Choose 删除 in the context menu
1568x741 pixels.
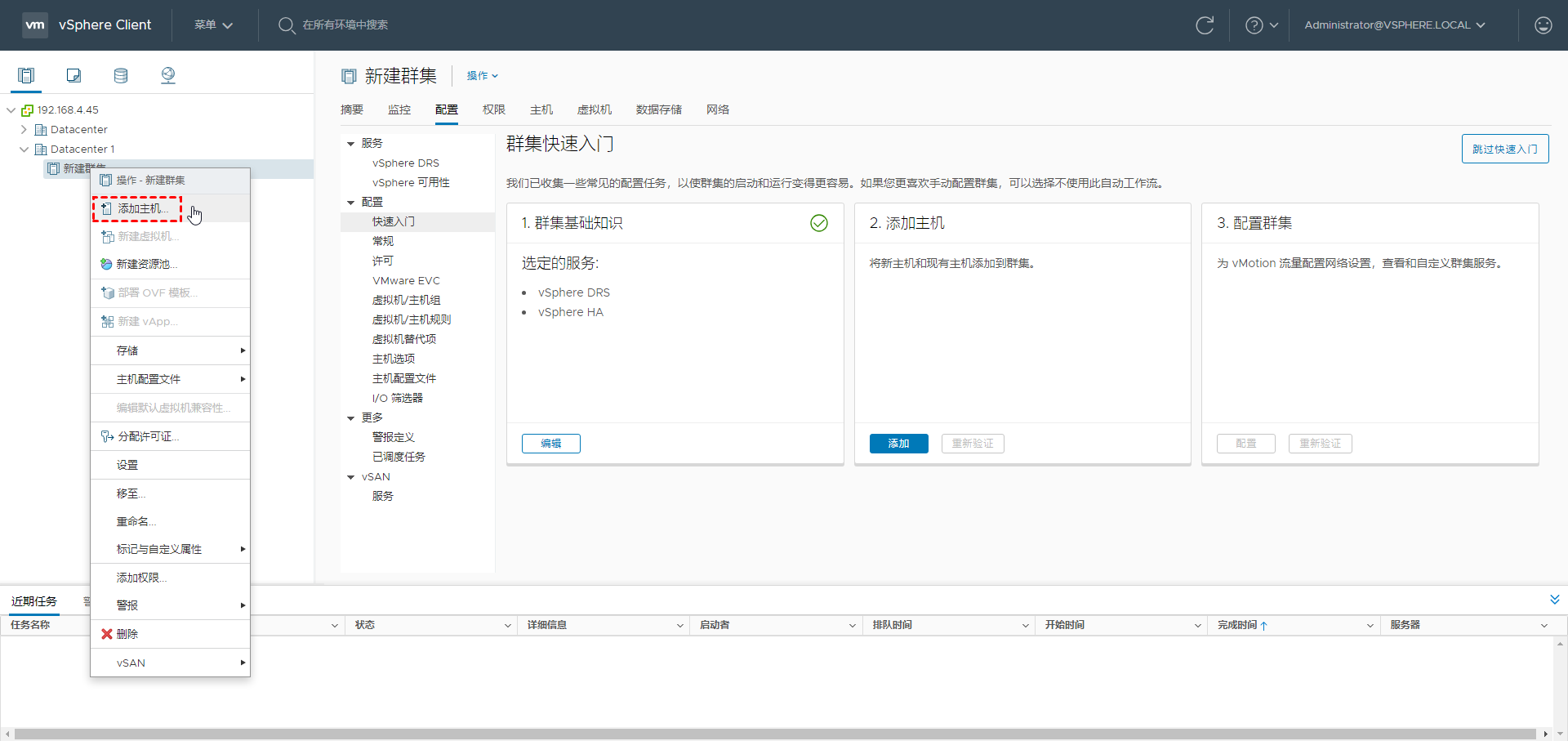click(127, 634)
